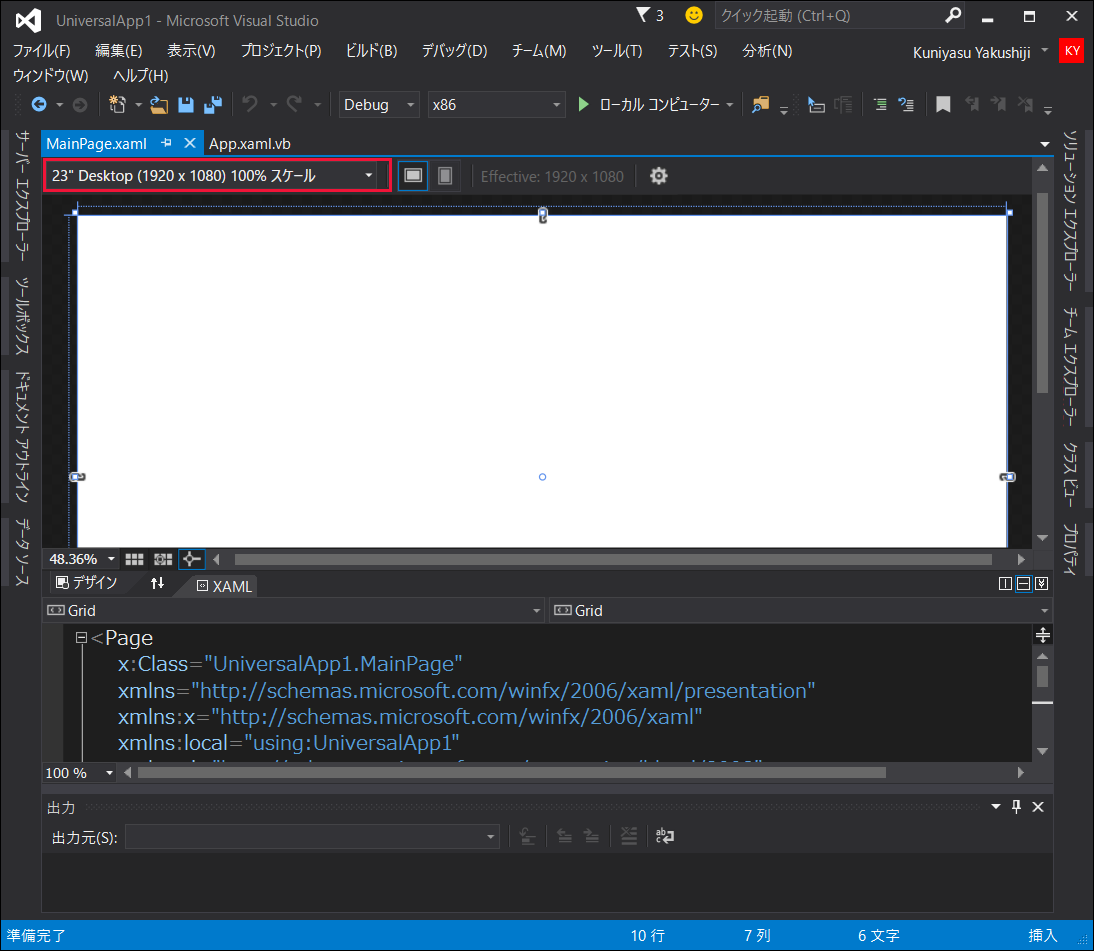Click the Navigate Backward arrow icon

39,105
